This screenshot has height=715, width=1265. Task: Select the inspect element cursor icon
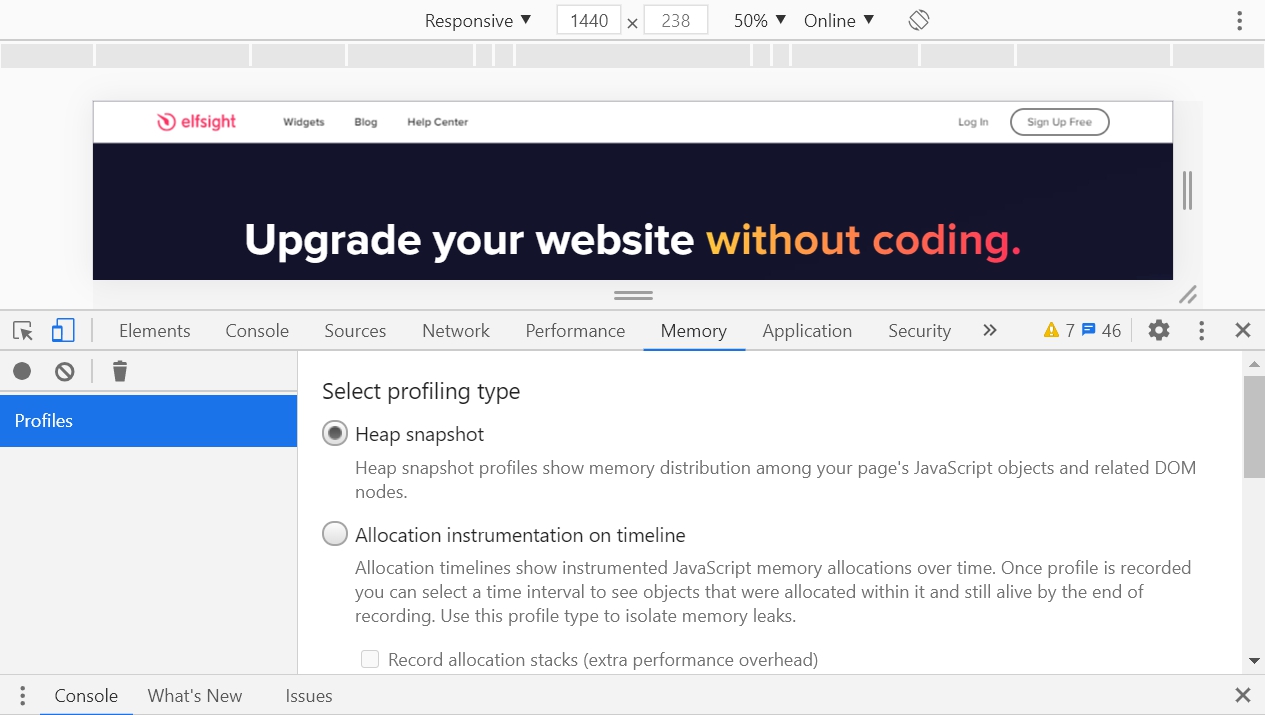click(23, 330)
